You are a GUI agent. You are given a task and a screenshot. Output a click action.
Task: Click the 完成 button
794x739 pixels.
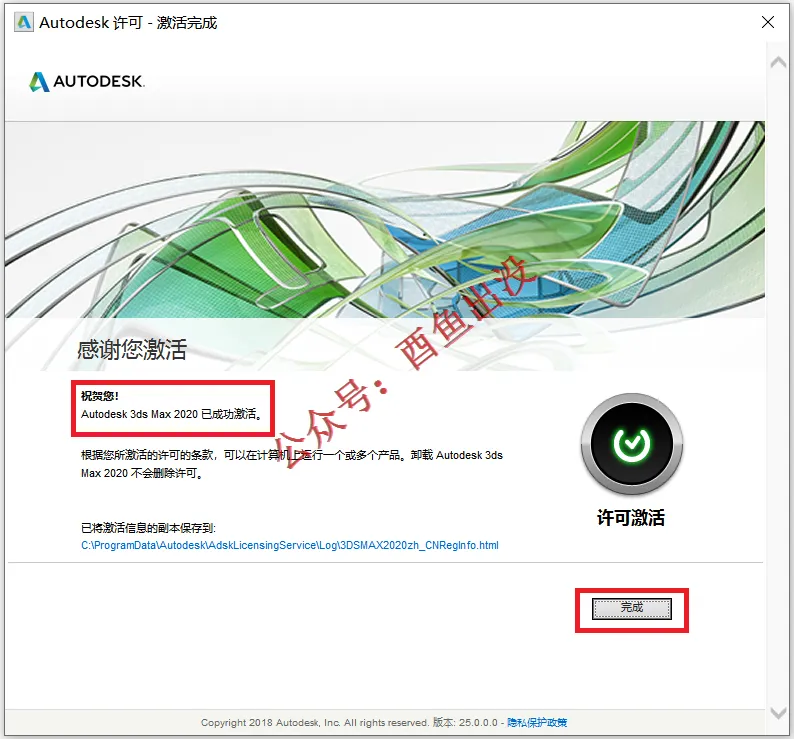[631, 608]
